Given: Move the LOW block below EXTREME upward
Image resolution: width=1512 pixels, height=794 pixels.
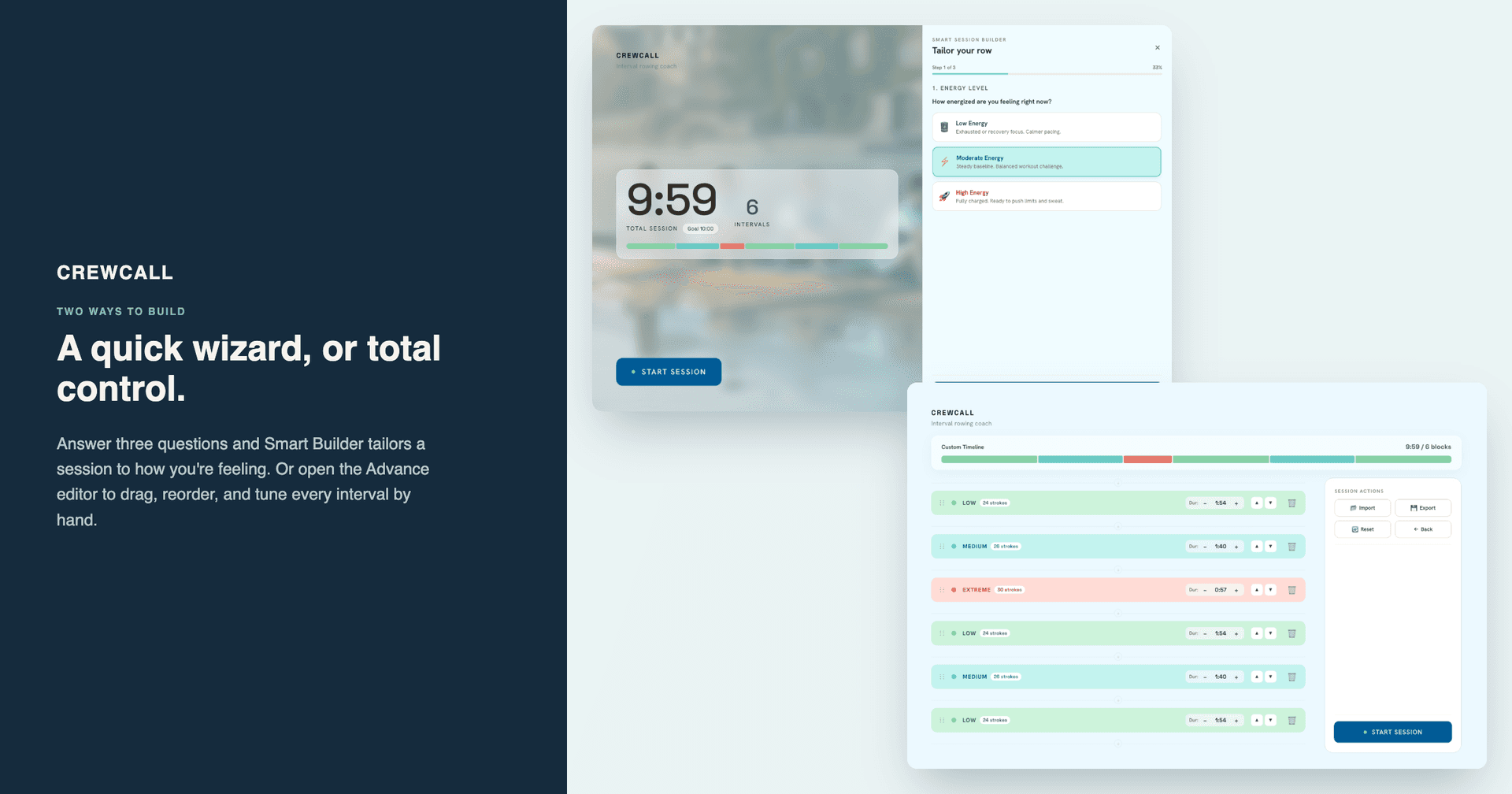Looking at the screenshot, I should (x=1257, y=633).
